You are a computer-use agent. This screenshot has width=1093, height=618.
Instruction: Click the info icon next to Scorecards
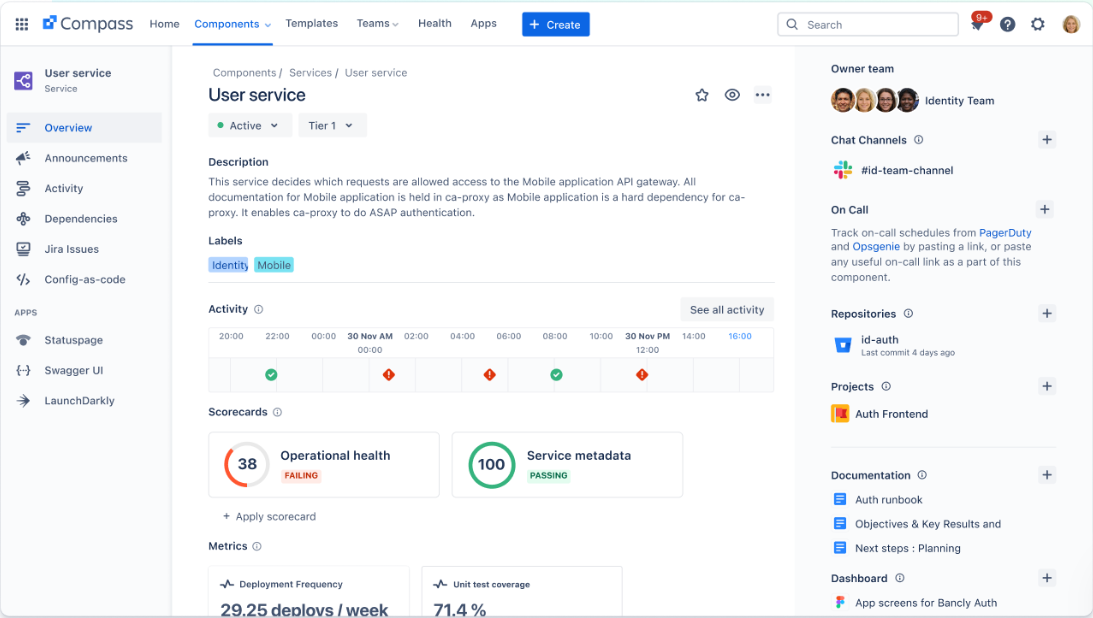[277, 412]
